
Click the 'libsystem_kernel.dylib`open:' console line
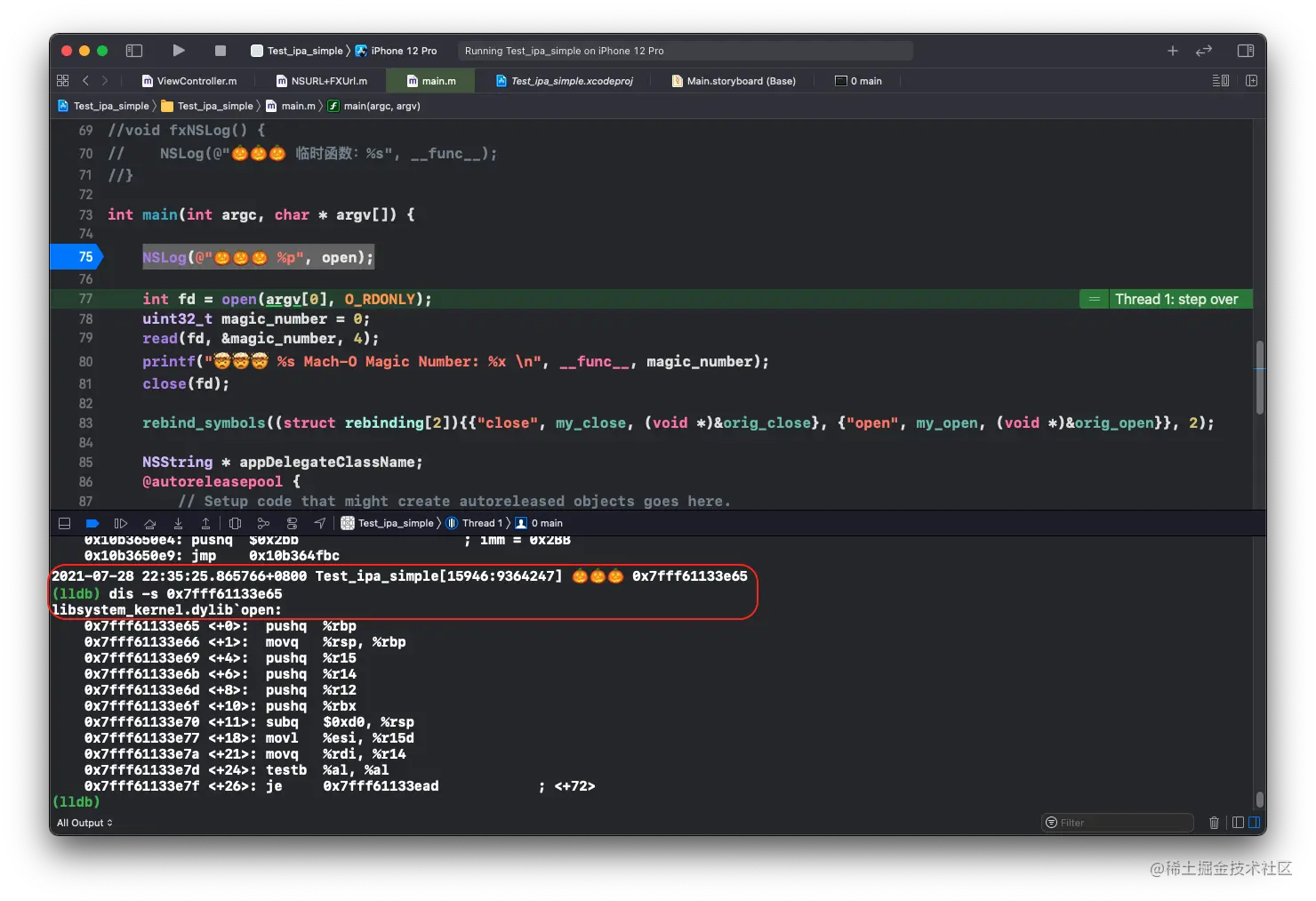166,610
